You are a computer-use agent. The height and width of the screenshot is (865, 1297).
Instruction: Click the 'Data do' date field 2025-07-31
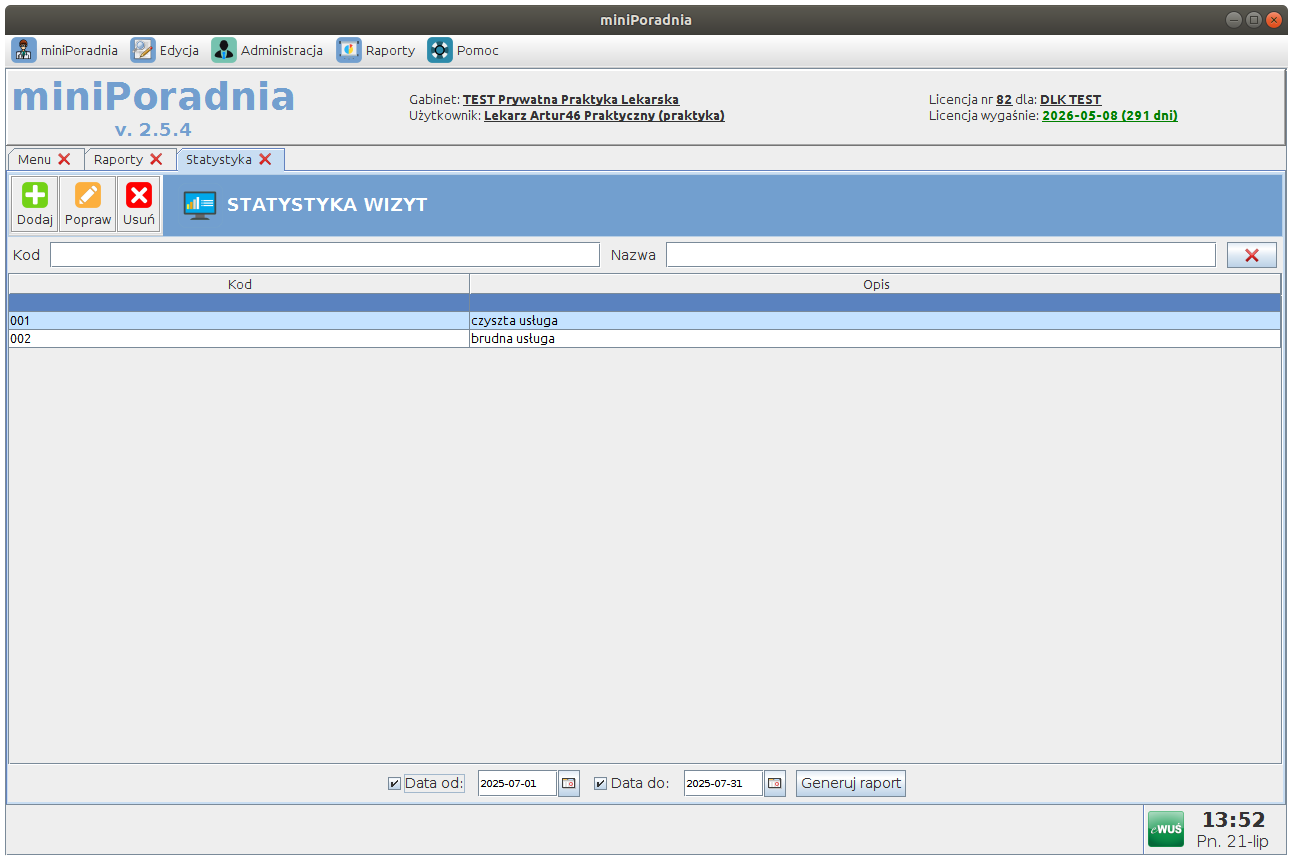click(x=723, y=784)
